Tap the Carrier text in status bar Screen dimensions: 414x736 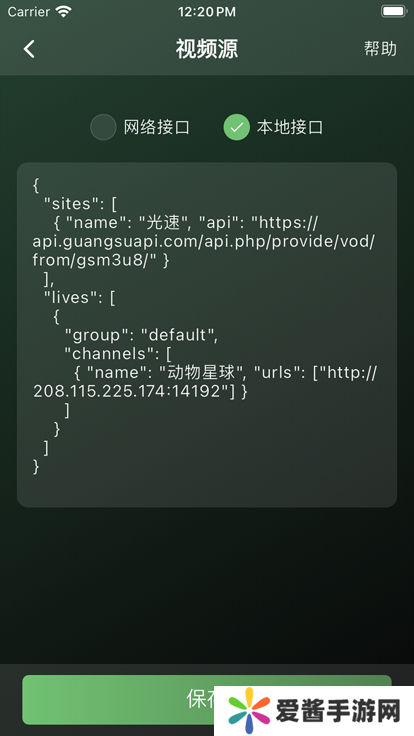click(29, 12)
